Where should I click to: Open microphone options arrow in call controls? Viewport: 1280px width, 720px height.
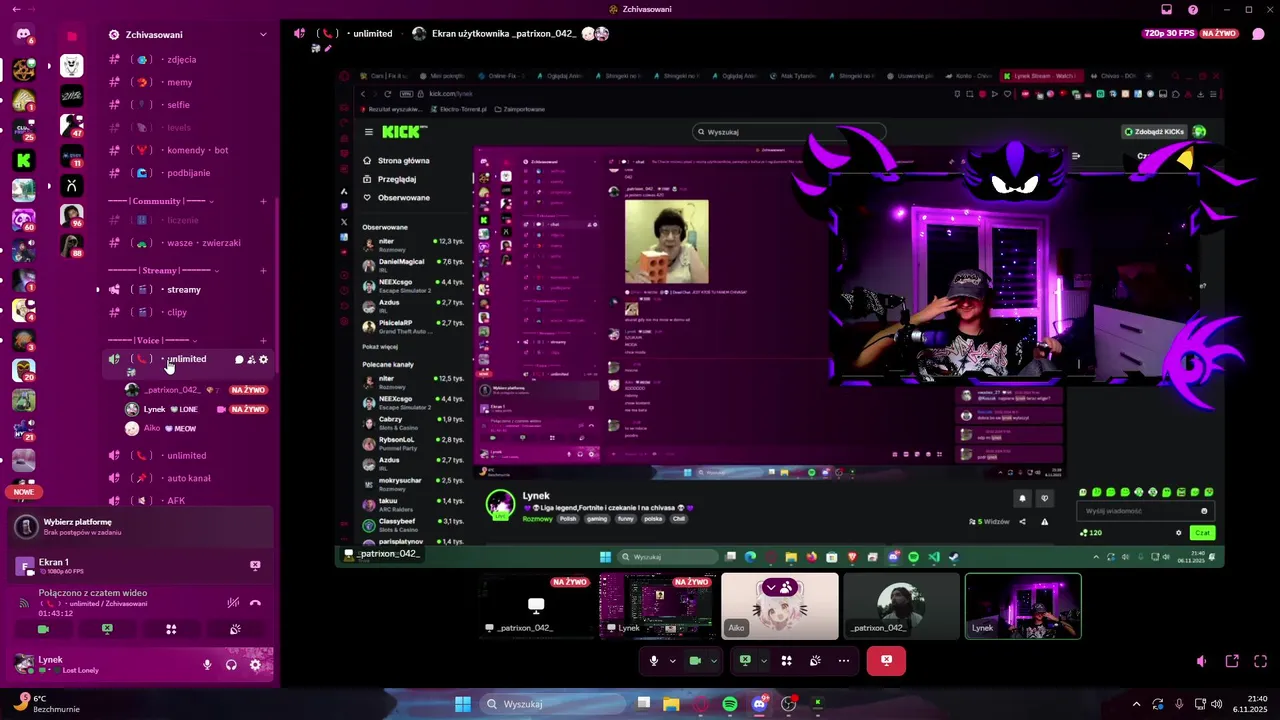tap(672, 661)
